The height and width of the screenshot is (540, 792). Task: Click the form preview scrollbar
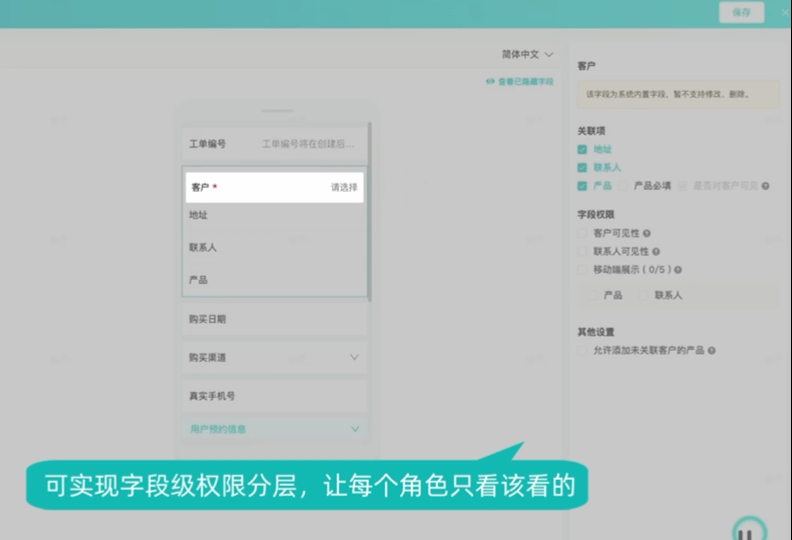click(370, 211)
